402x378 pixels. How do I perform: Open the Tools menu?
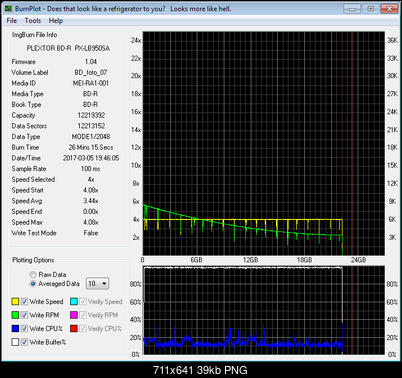(x=33, y=21)
